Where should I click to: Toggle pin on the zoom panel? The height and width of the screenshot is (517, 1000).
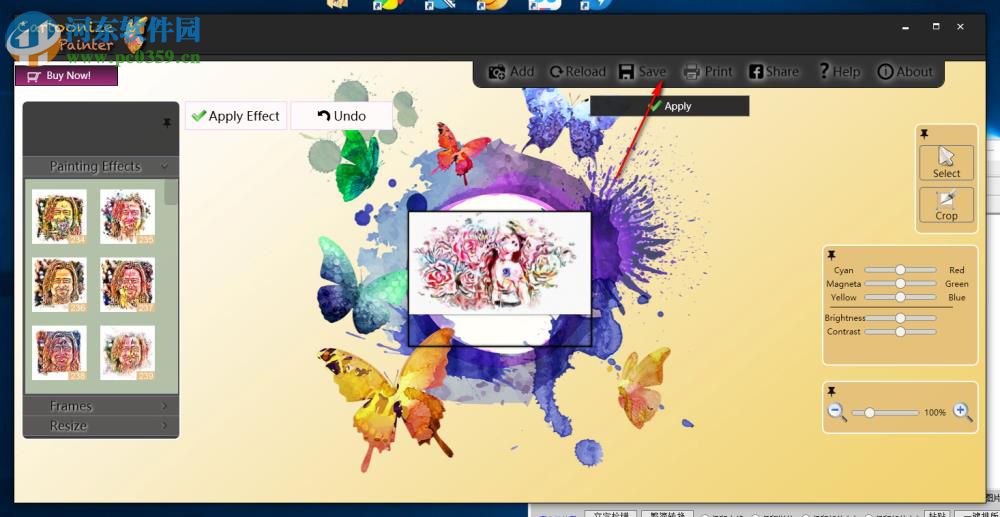832,391
